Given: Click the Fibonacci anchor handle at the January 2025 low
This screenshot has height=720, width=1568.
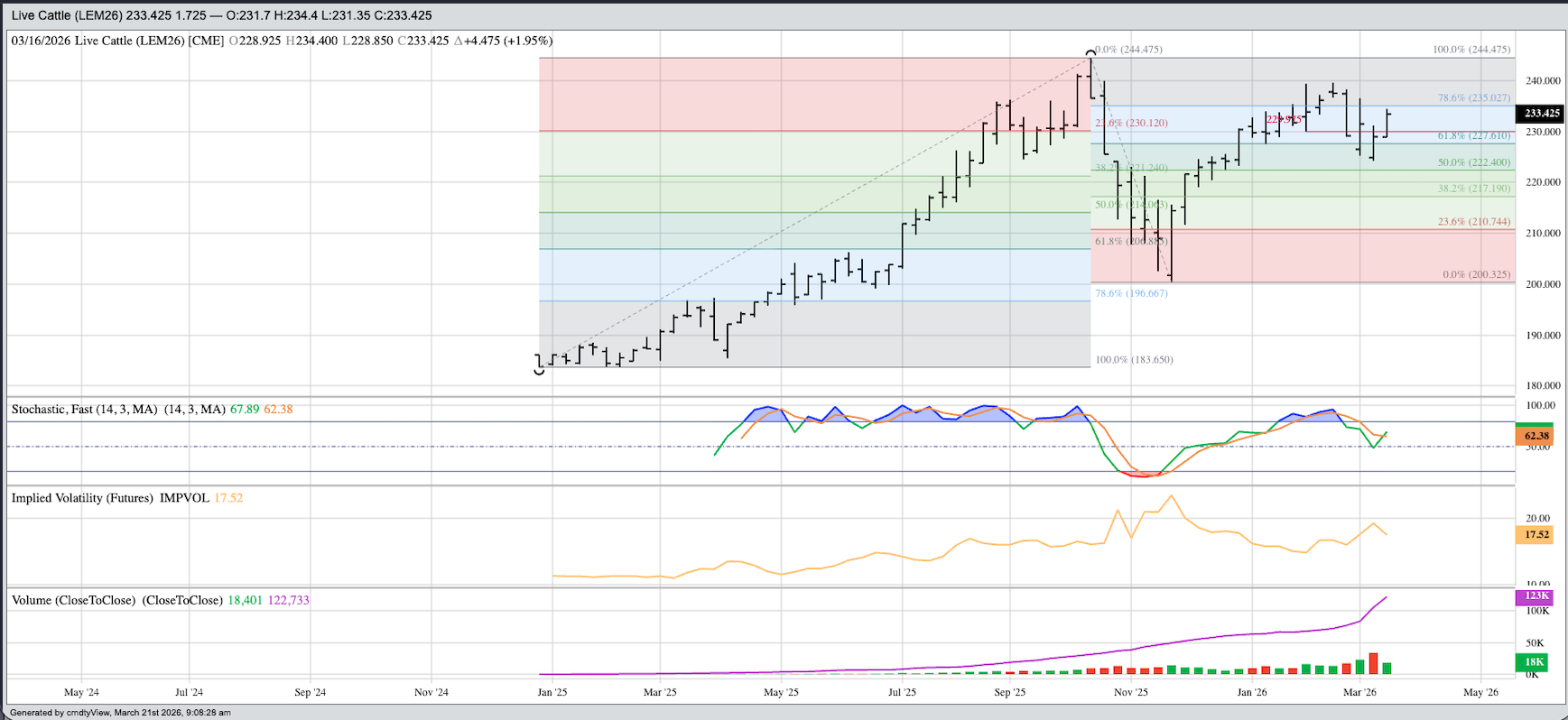Looking at the screenshot, I should tap(540, 370).
